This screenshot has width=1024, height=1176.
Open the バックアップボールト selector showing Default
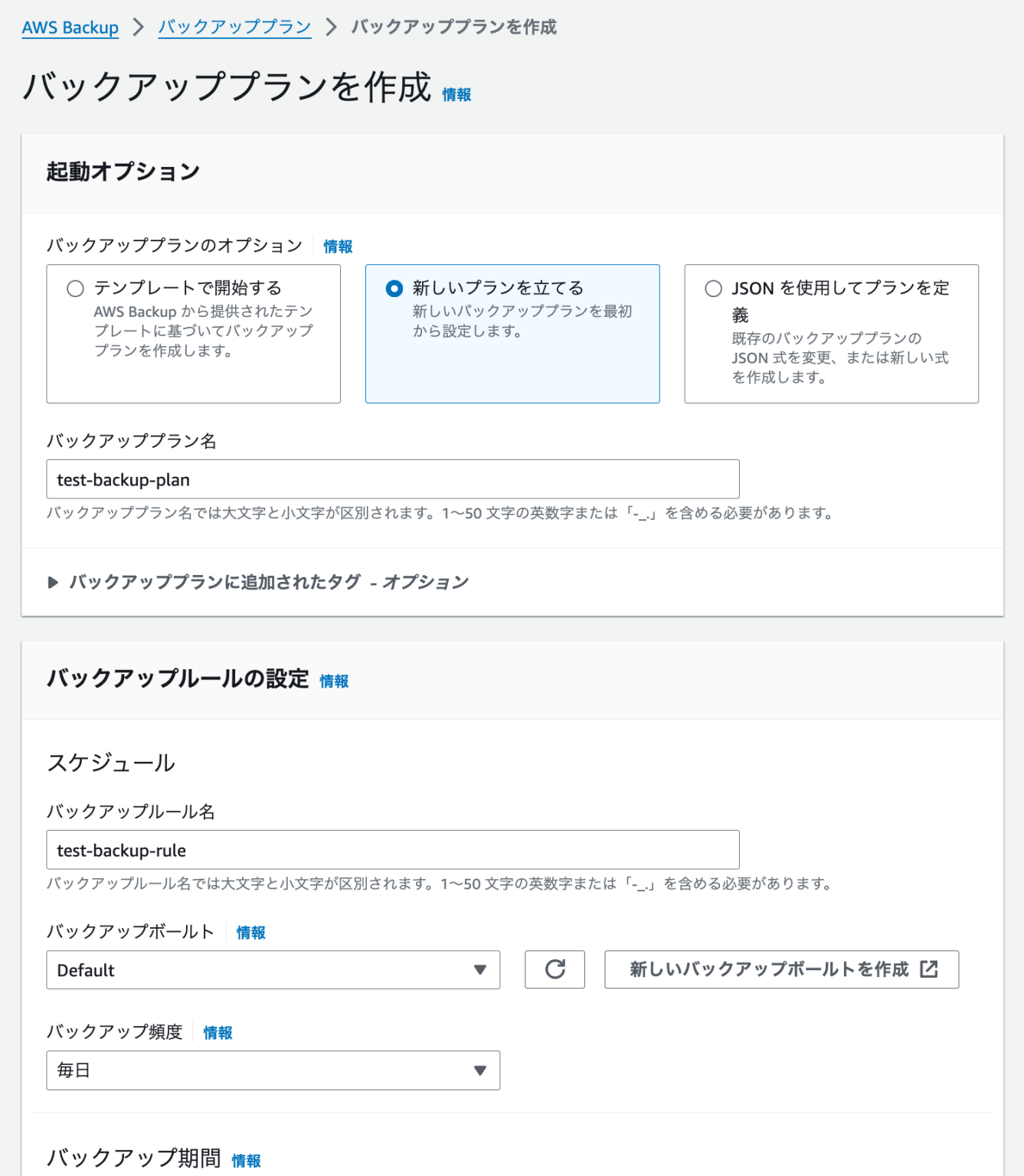(272, 970)
